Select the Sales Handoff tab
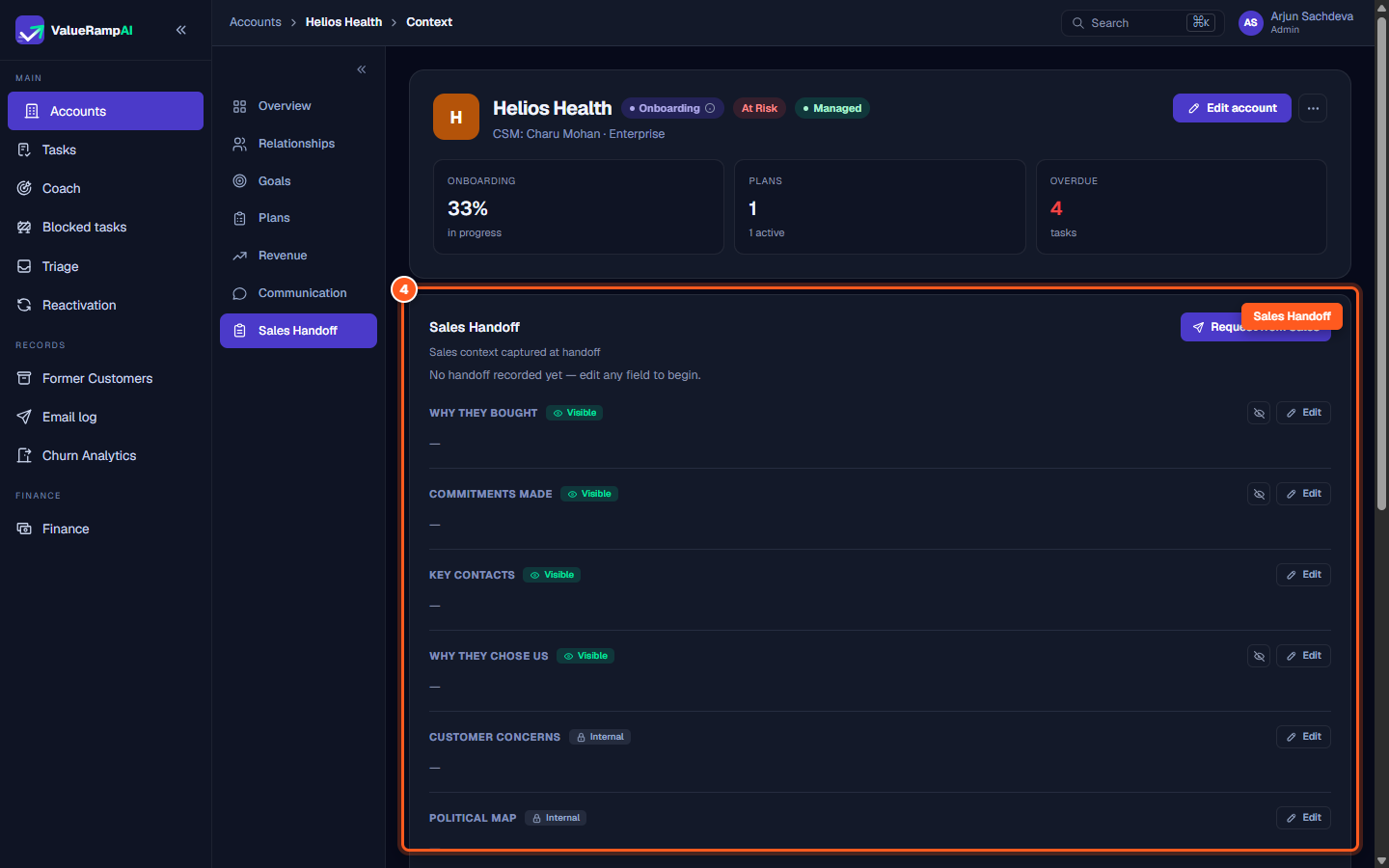The width and height of the screenshot is (1389, 868). (x=298, y=331)
